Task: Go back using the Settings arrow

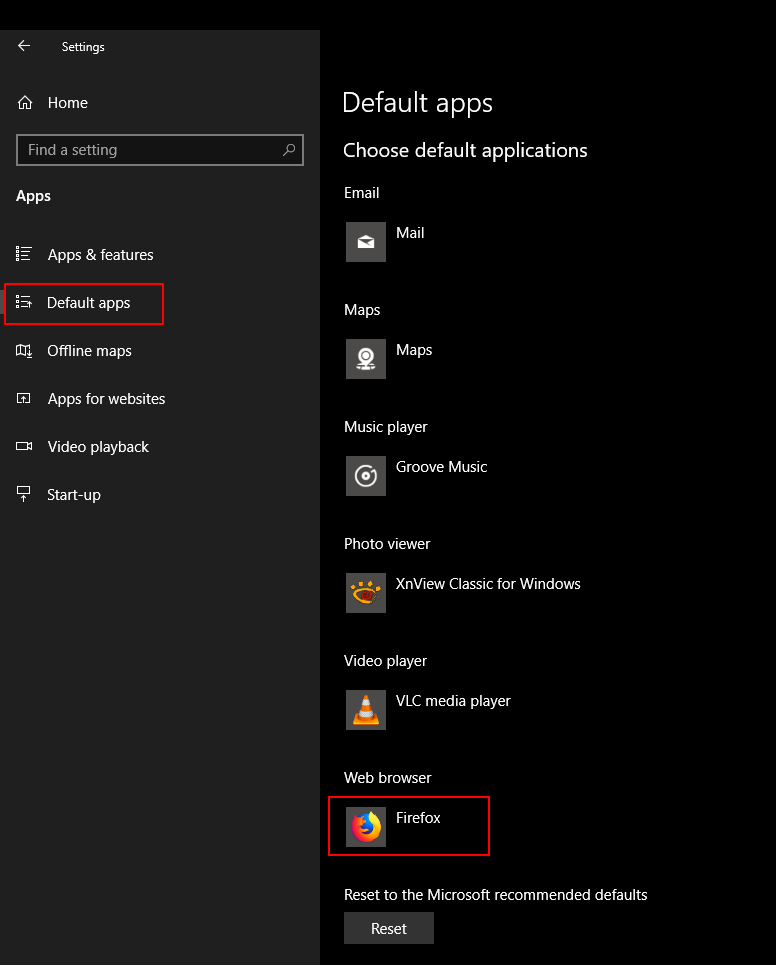Action: [24, 46]
